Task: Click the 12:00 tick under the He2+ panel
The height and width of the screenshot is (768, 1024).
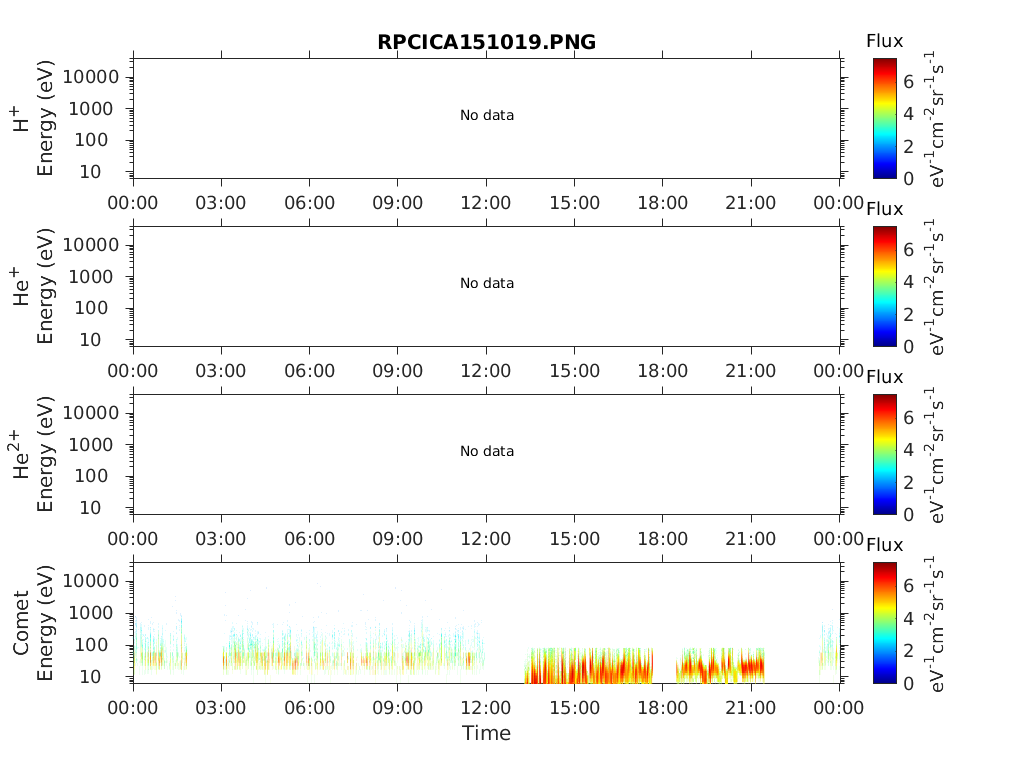Action: tap(486, 539)
